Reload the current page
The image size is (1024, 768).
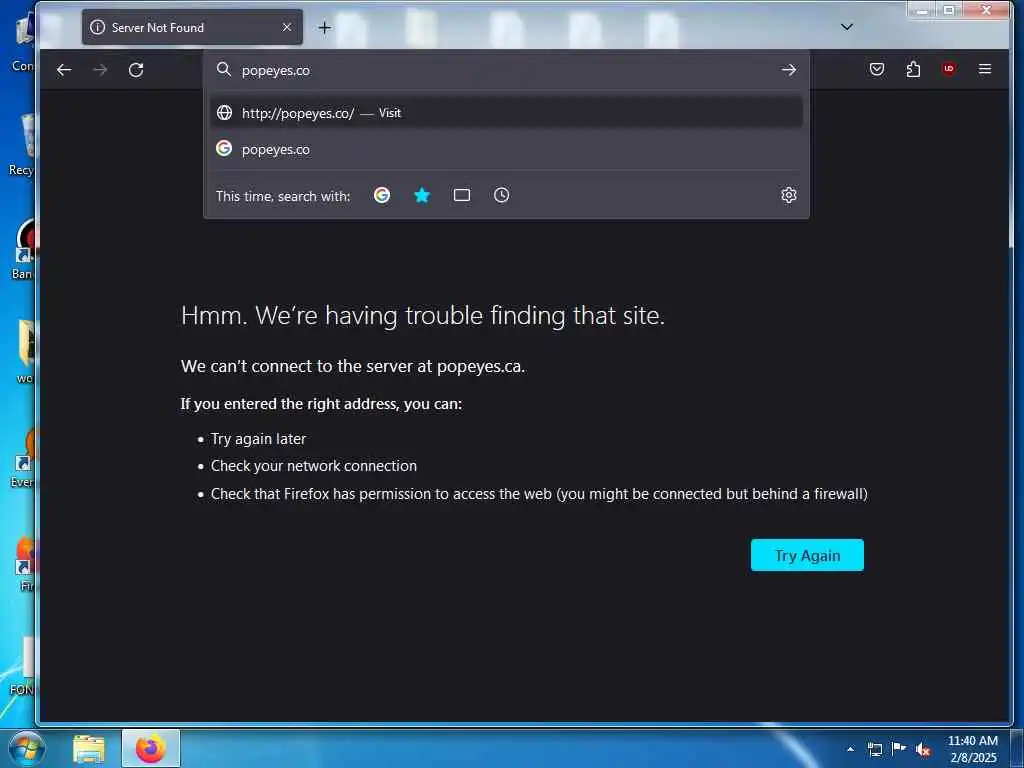coord(136,70)
